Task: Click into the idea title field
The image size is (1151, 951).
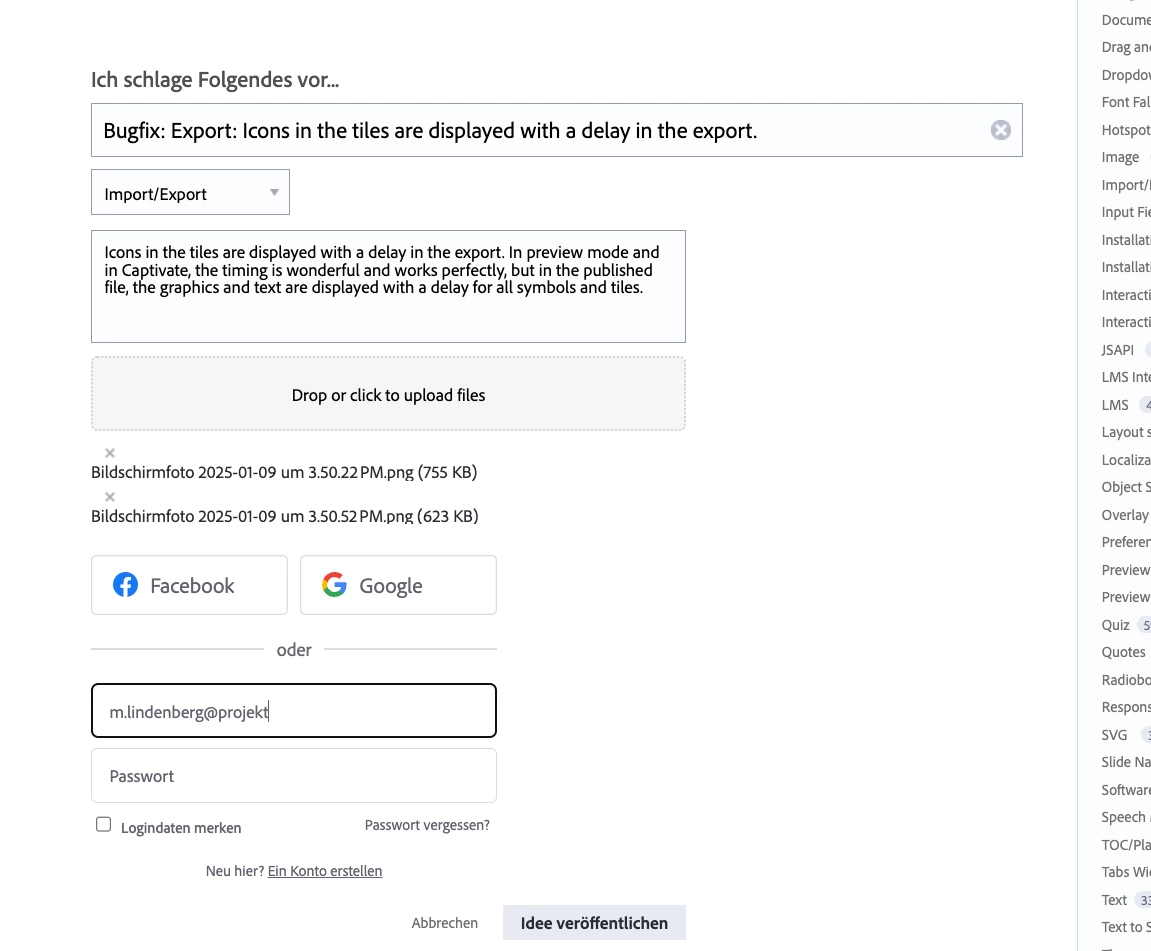Action: coord(540,130)
